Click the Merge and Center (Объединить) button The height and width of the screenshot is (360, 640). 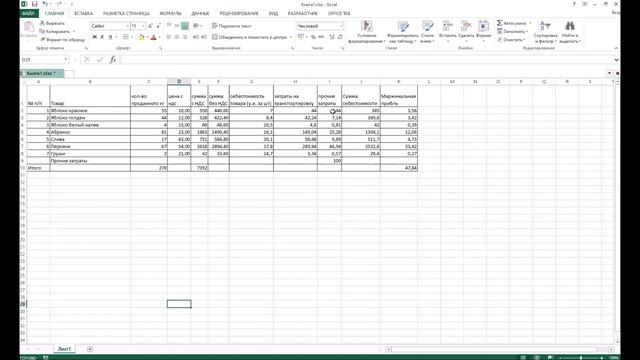249,37
